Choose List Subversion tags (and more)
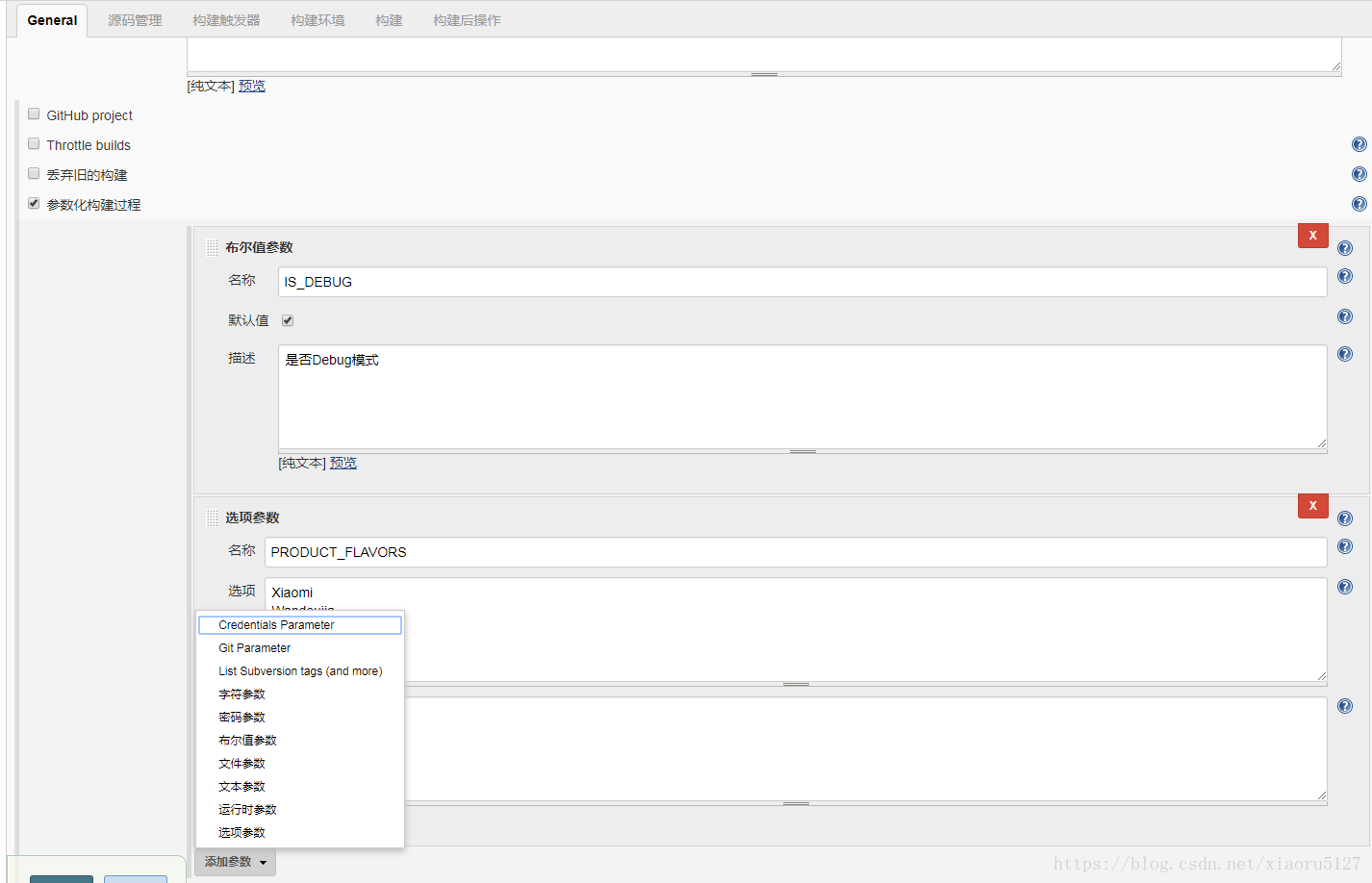1372x883 pixels. point(300,671)
